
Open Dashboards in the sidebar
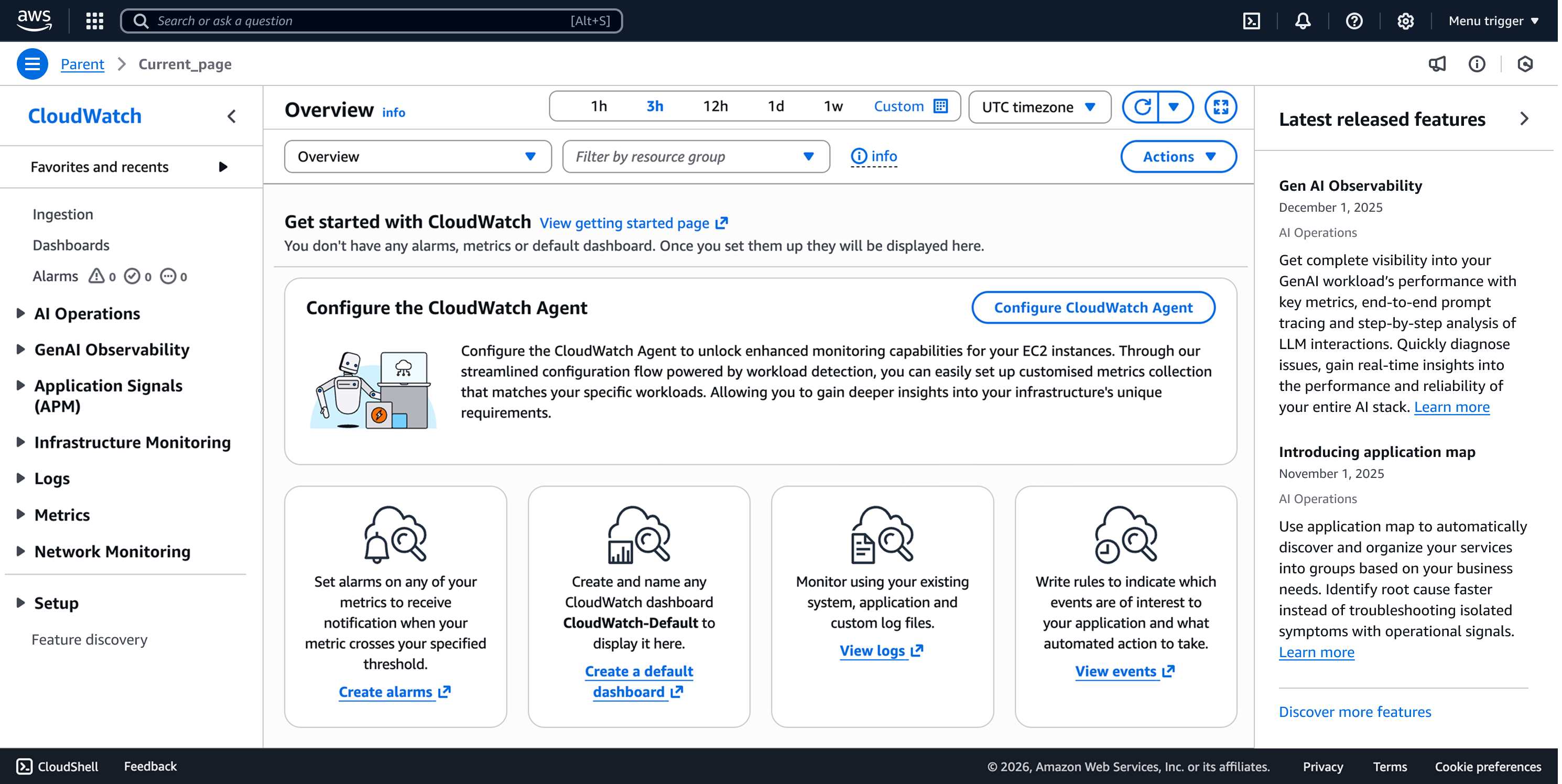tap(71, 245)
